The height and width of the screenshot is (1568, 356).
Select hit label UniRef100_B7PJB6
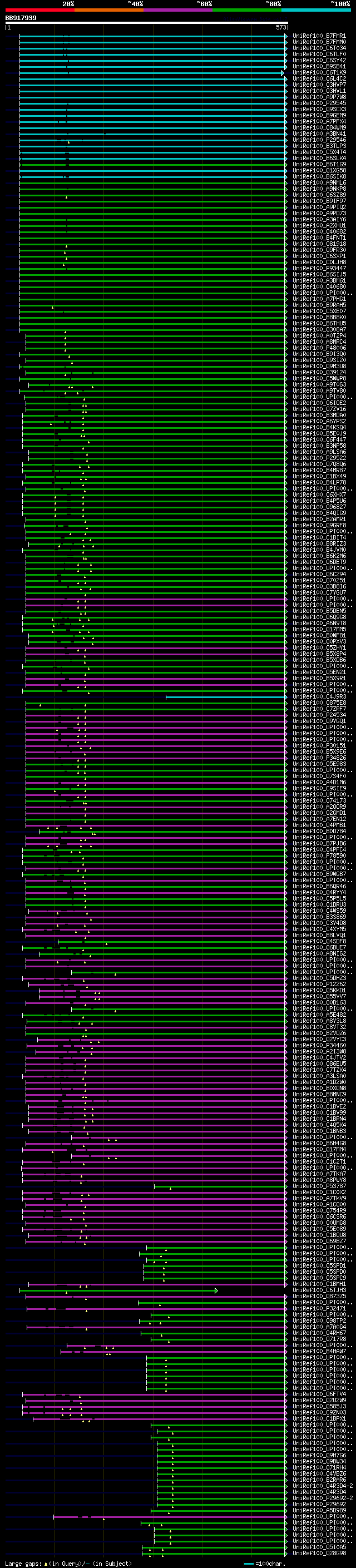pos(319,844)
